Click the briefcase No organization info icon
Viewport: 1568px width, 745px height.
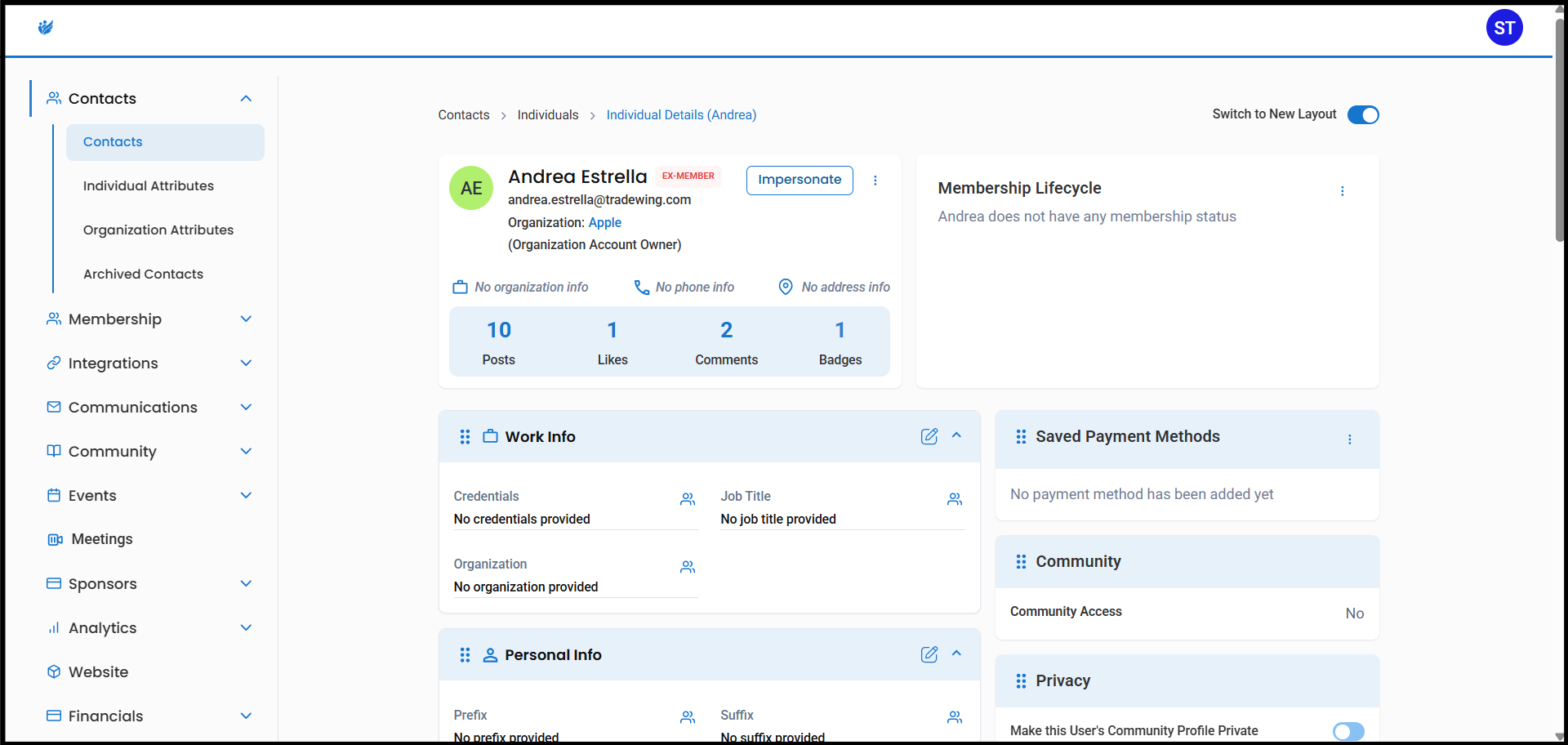tap(461, 287)
